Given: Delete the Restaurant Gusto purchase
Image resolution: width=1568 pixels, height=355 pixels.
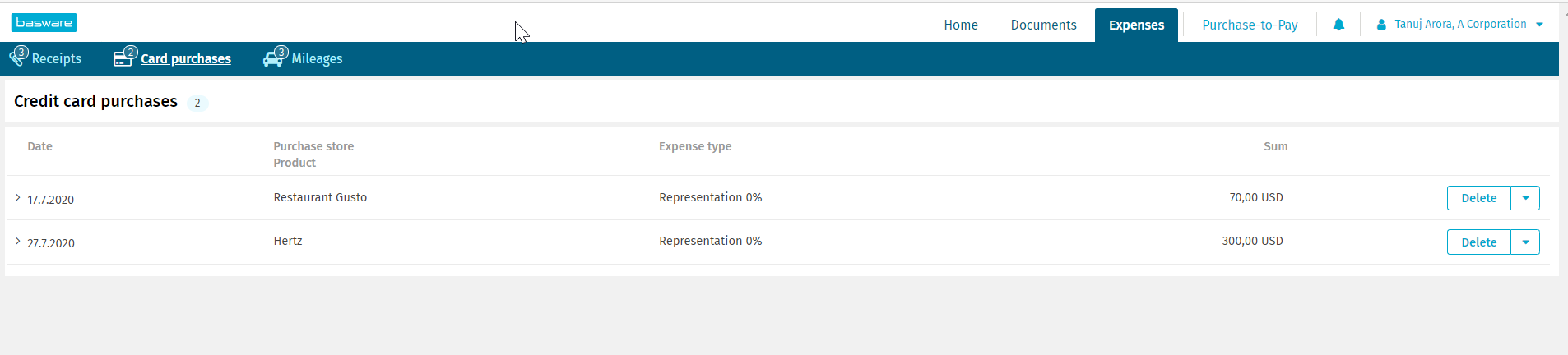Looking at the screenshot, I should [x=1478, y=198].
